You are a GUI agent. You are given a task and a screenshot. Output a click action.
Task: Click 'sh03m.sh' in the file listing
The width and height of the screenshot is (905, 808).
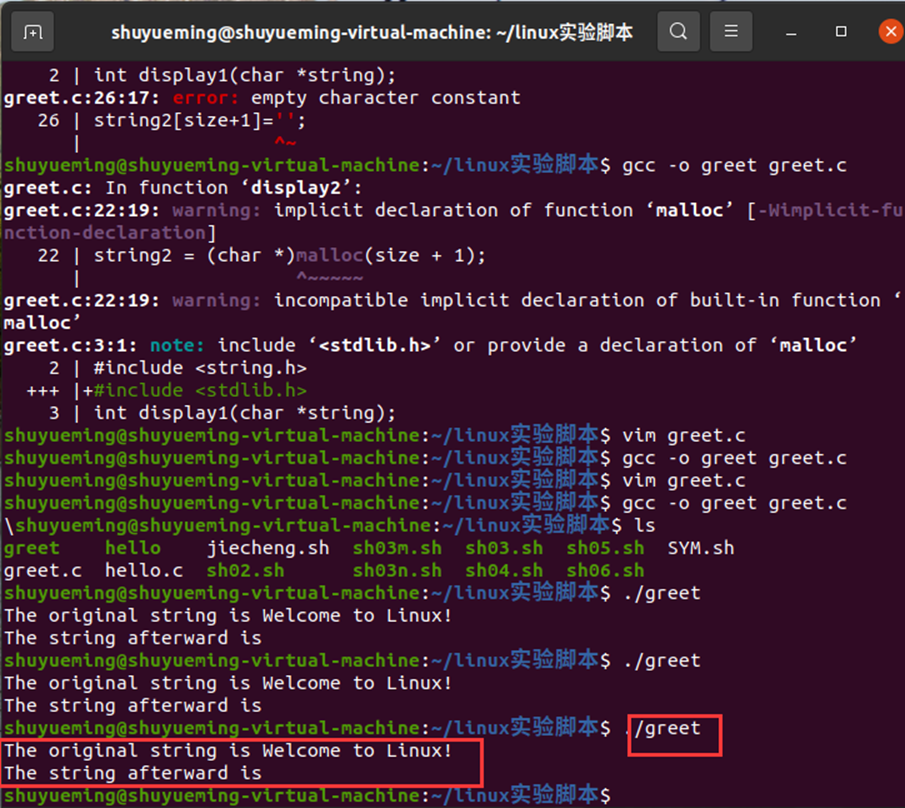(397, 548)
